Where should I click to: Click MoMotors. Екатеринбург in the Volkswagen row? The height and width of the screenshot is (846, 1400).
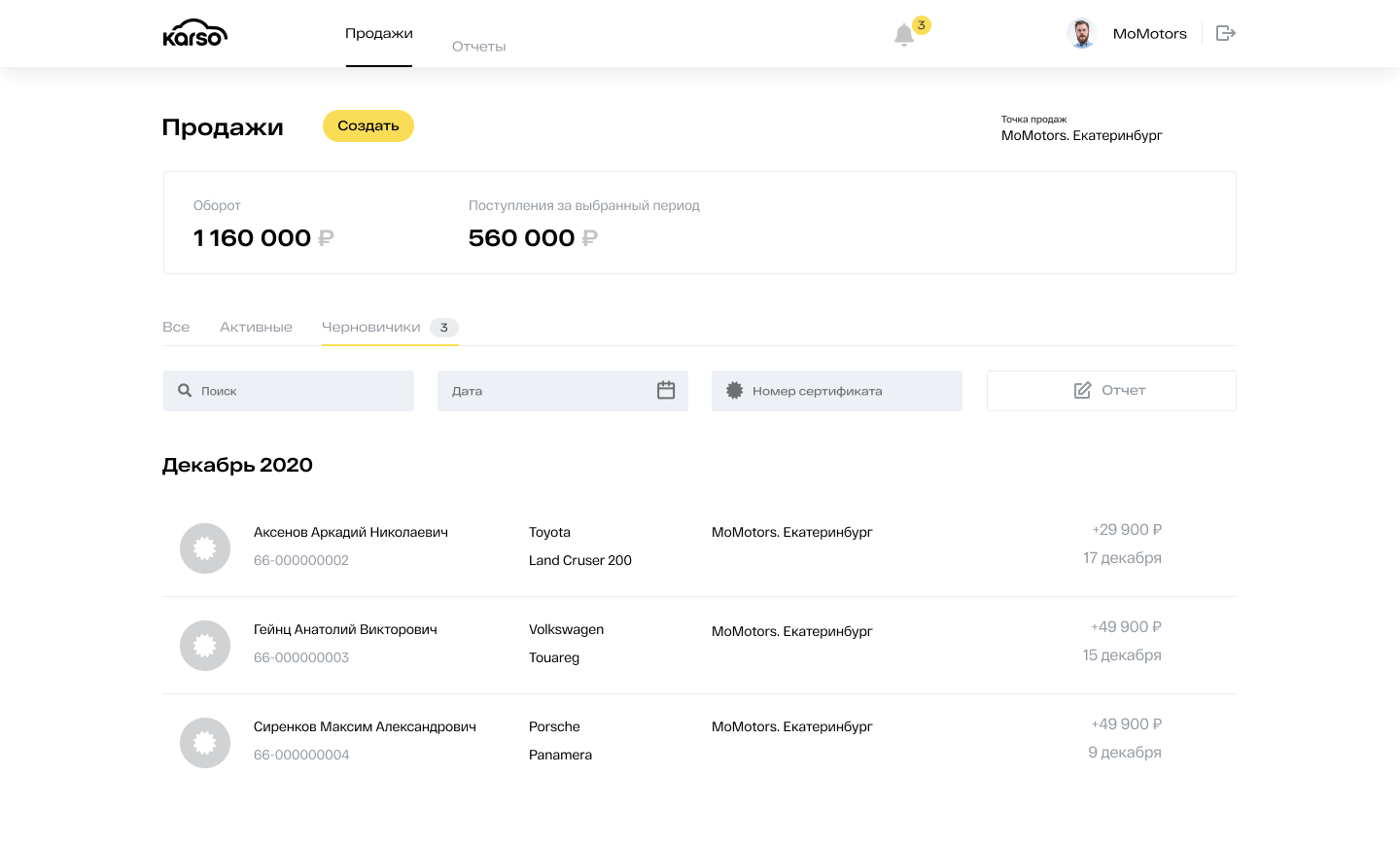point(792,631)
